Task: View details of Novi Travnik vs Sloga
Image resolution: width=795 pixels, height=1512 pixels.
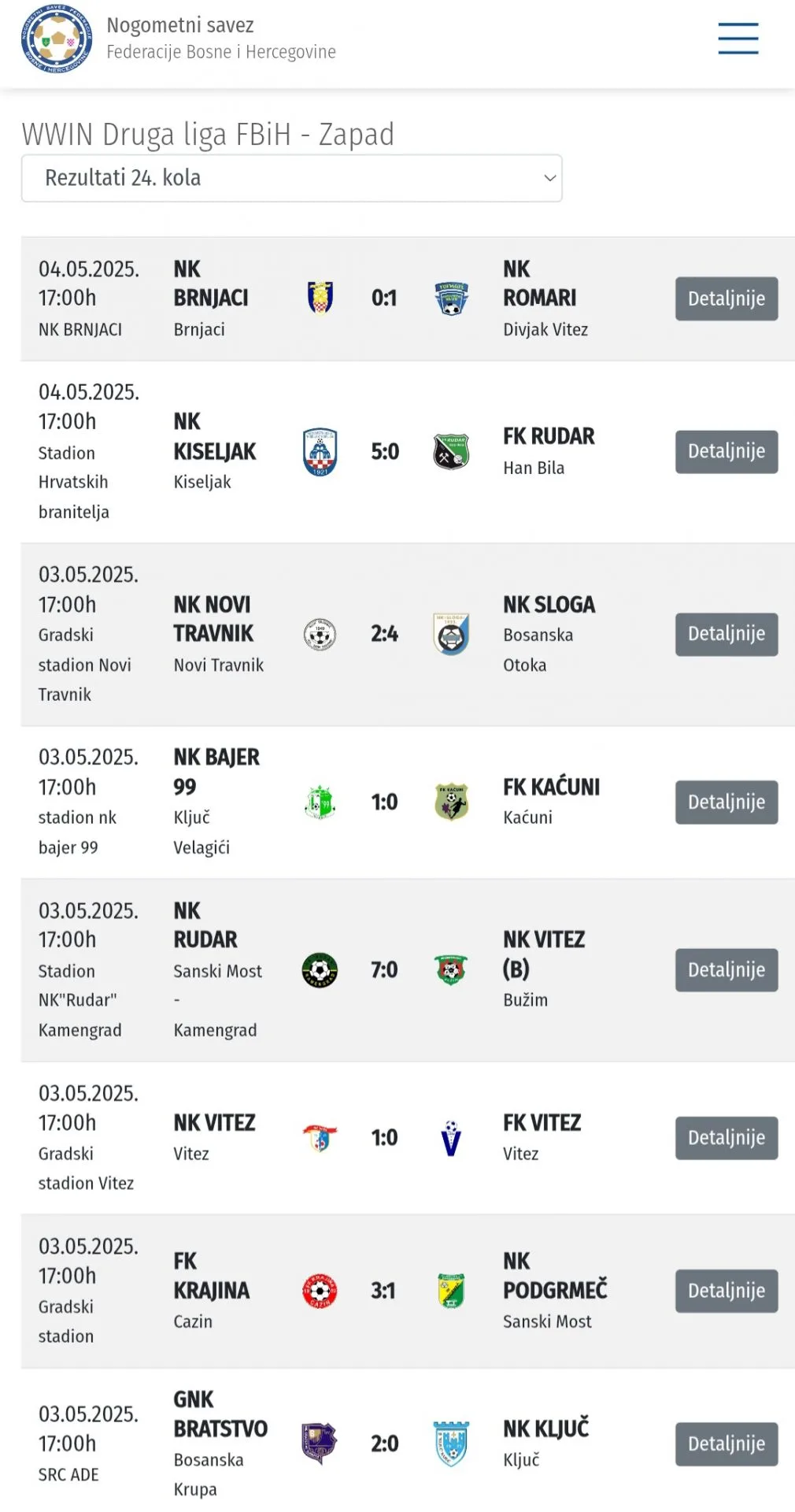Action: [x=726, y=634]
